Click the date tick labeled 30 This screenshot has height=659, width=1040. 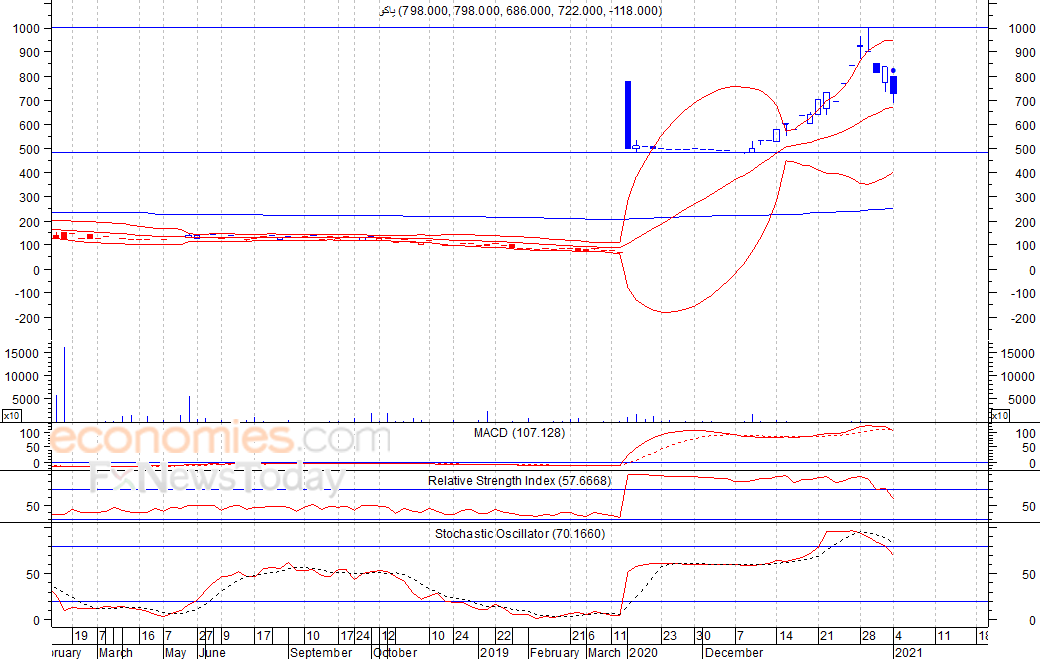704,636
